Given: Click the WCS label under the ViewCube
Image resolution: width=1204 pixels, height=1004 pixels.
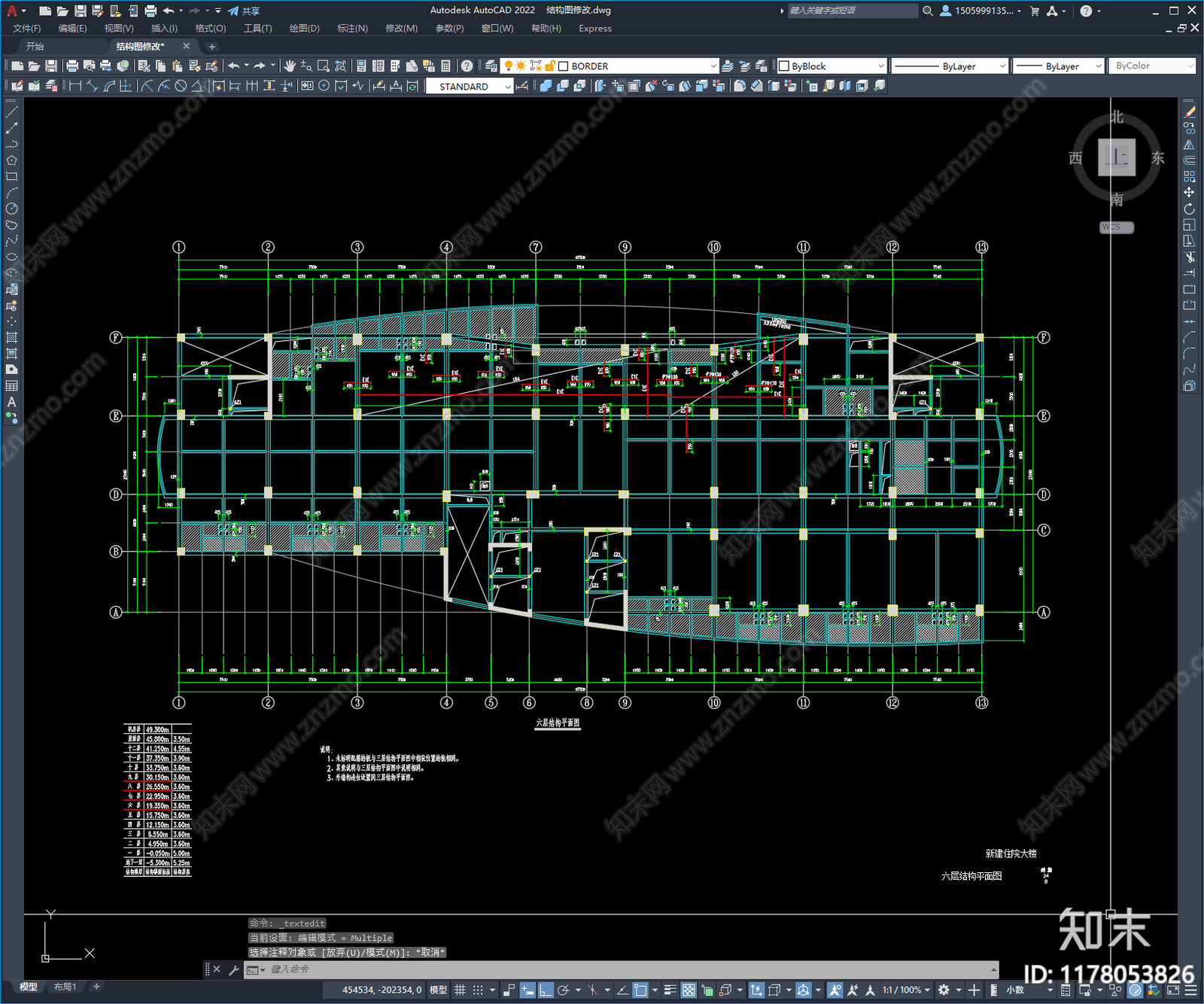Looking at the screenshot, I should point(1116,227).
